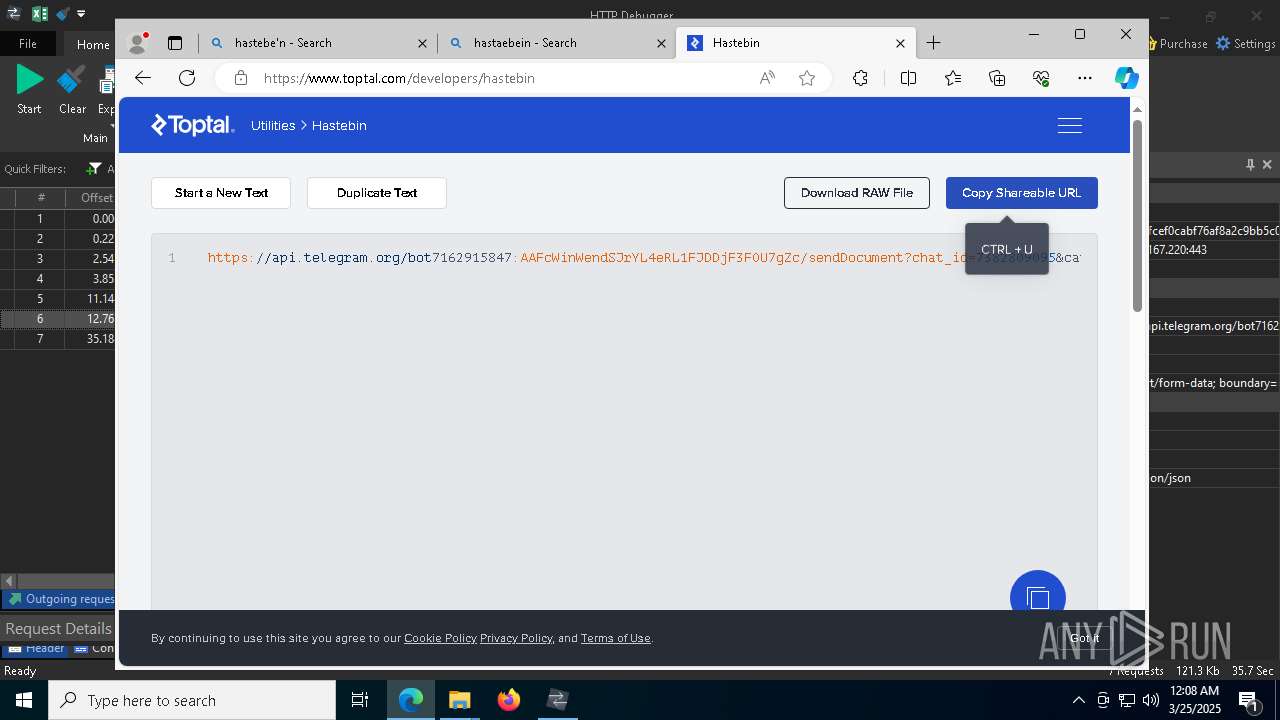View site information lock icon

(239, 78)
